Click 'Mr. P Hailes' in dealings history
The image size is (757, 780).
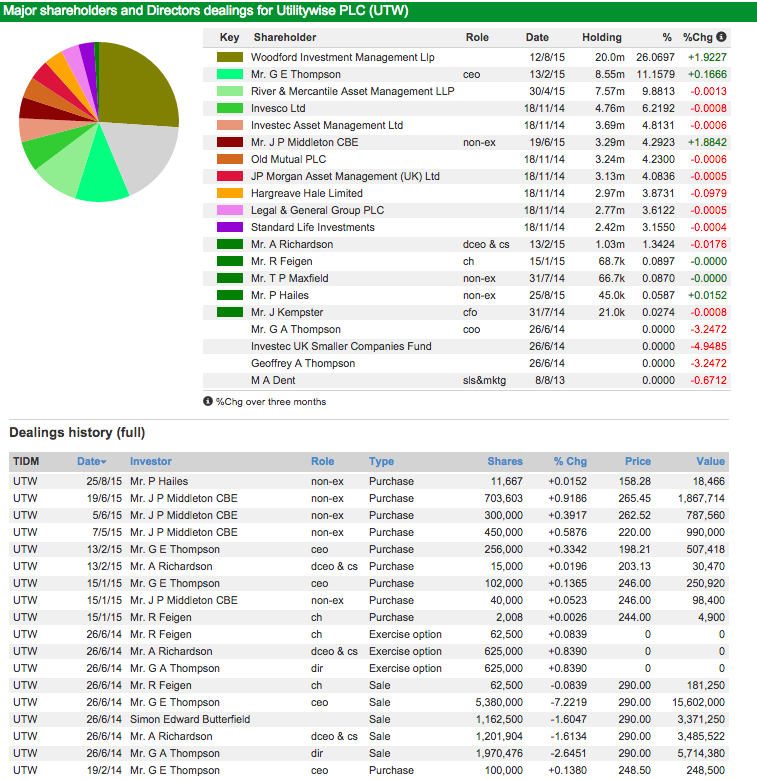point(159,481)
